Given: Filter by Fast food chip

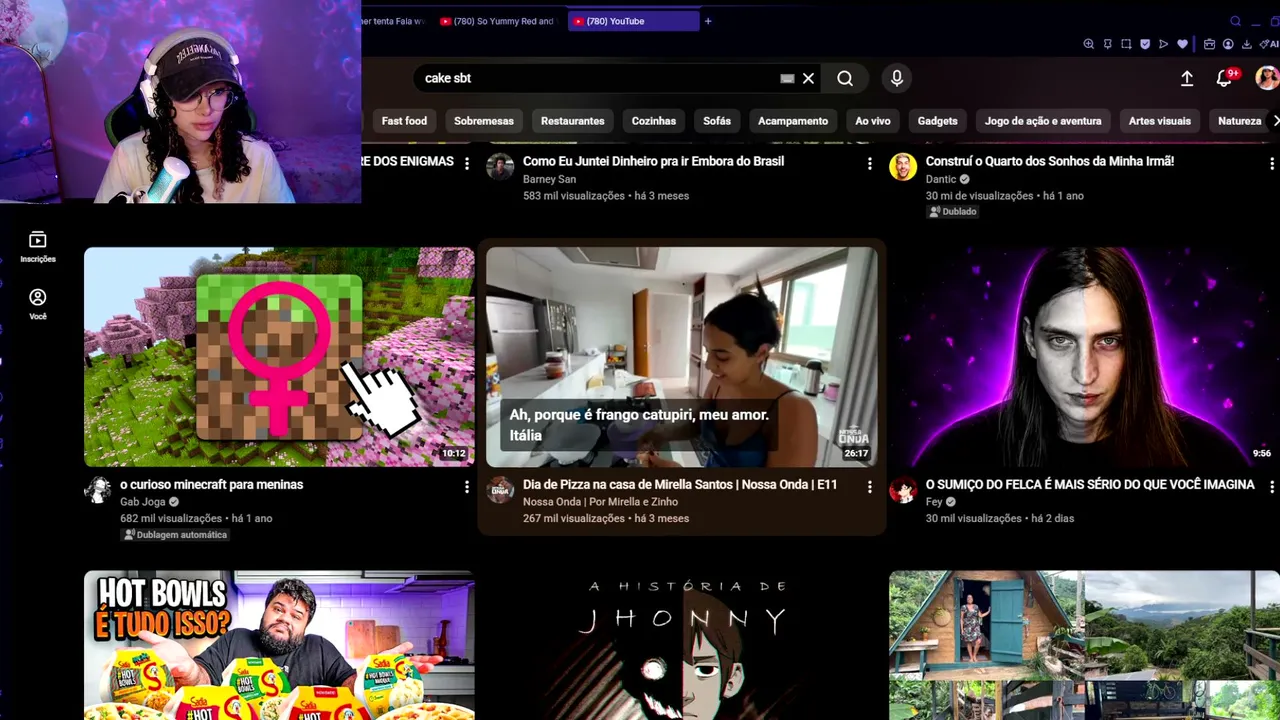Looking at the screenshot, I should click(x=404, y=121).
